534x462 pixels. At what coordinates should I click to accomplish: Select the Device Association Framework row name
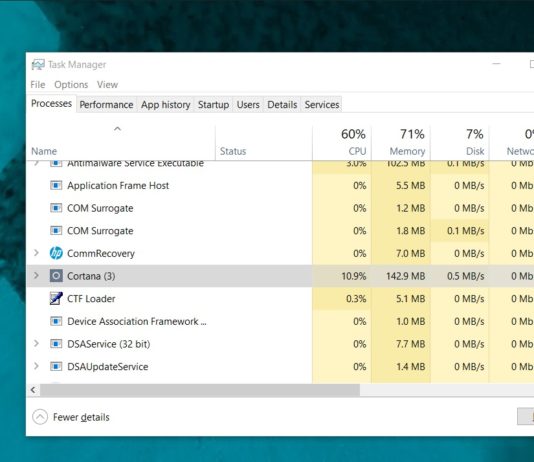pyautogui.click(x=137, y=321)
